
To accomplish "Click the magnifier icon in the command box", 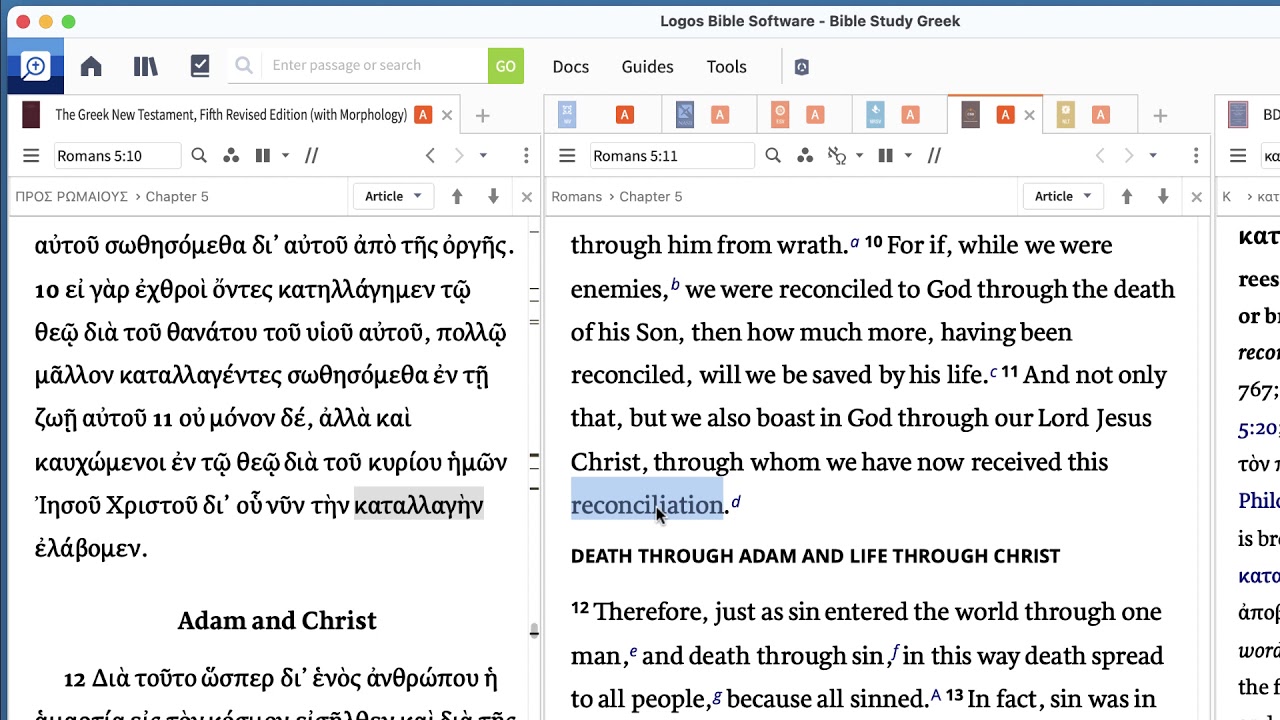I will 244,66.
